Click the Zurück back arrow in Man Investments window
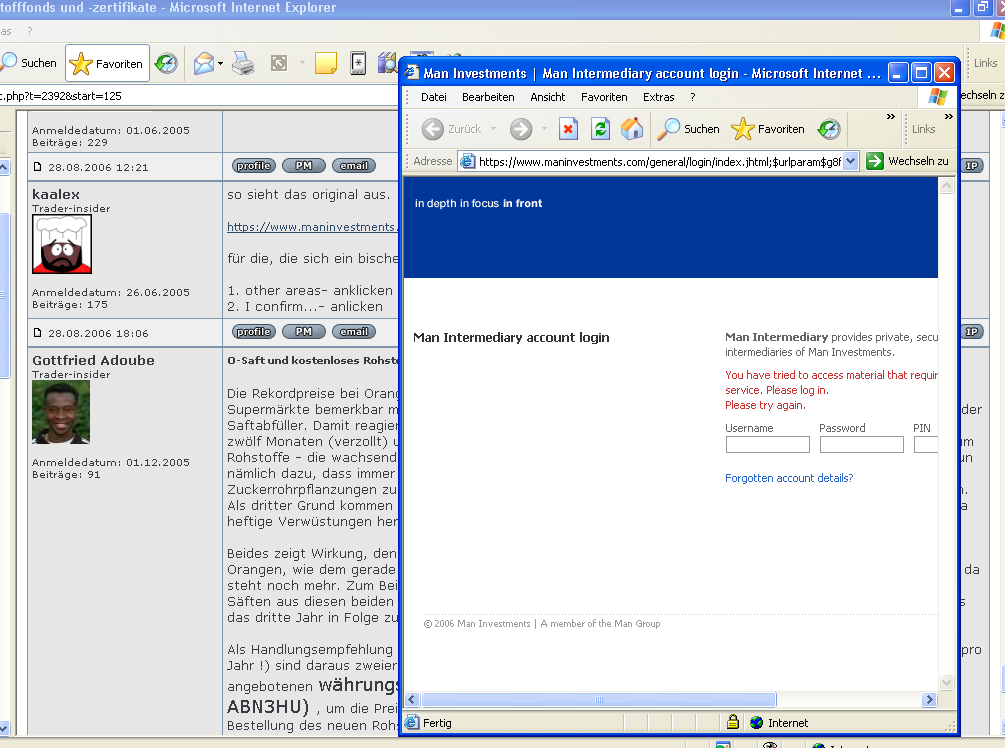The image size is (1005, 748). (433, 129)
